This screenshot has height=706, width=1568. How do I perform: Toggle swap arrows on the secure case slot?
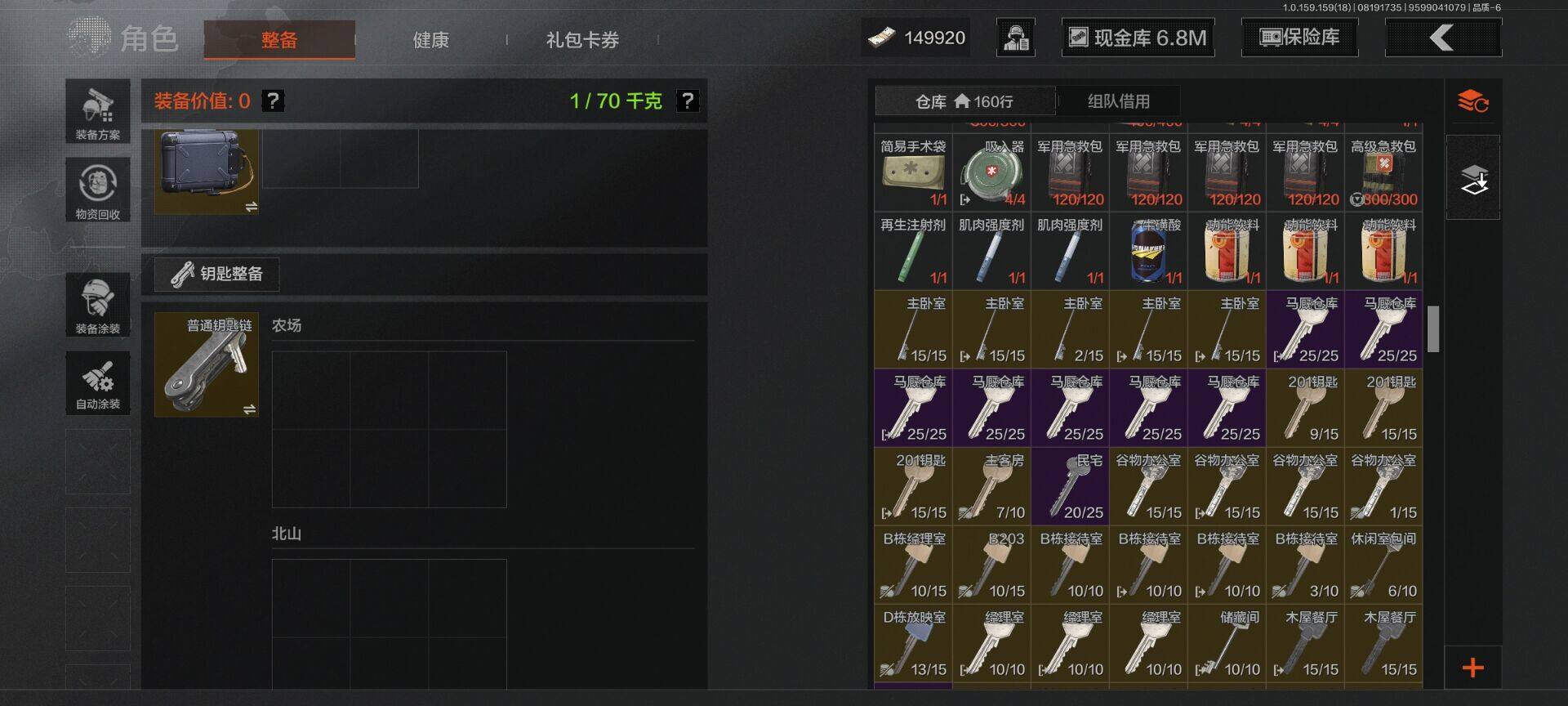pyautogui.click(x=251, y=207)
